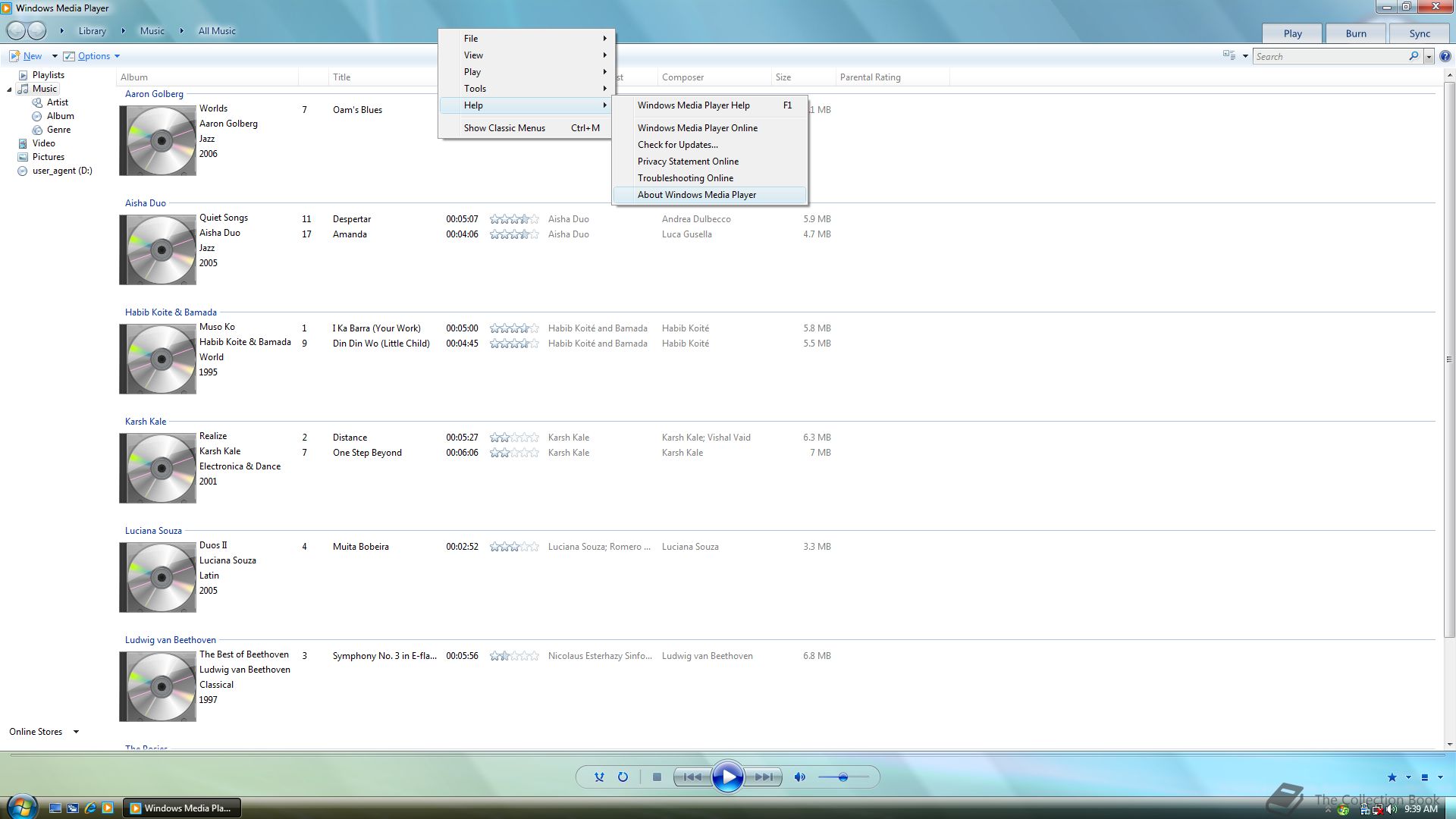Select the track Muita Bobeira

point(360,547)
